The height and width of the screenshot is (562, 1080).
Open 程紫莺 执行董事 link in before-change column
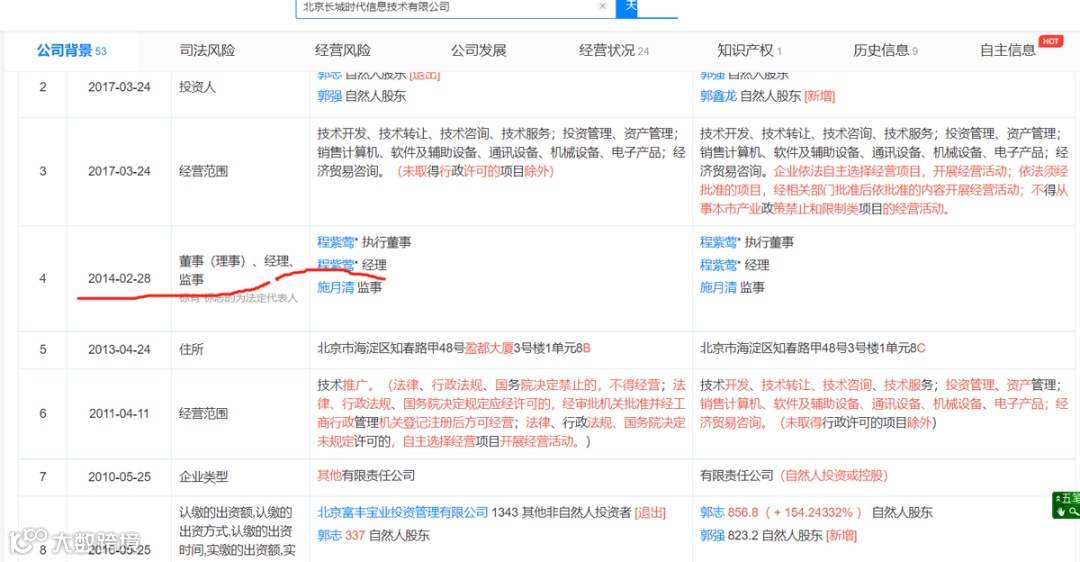[335, 242]
